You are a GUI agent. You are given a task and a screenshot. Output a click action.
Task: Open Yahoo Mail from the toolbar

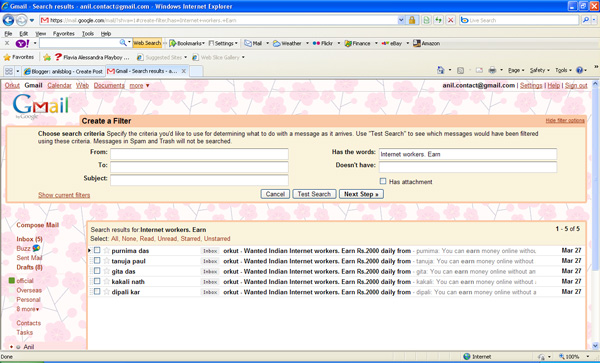[x=253, y=44]
